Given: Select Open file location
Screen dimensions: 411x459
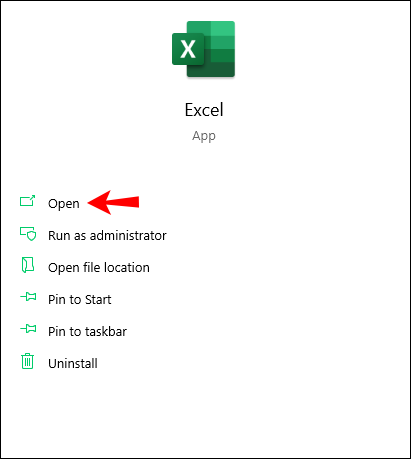Looking at the screenshot, I should (x=99, y=267).
